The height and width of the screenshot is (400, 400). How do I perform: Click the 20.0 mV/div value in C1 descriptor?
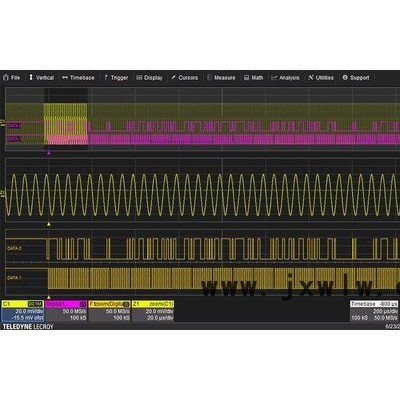[x=29, y=311]
